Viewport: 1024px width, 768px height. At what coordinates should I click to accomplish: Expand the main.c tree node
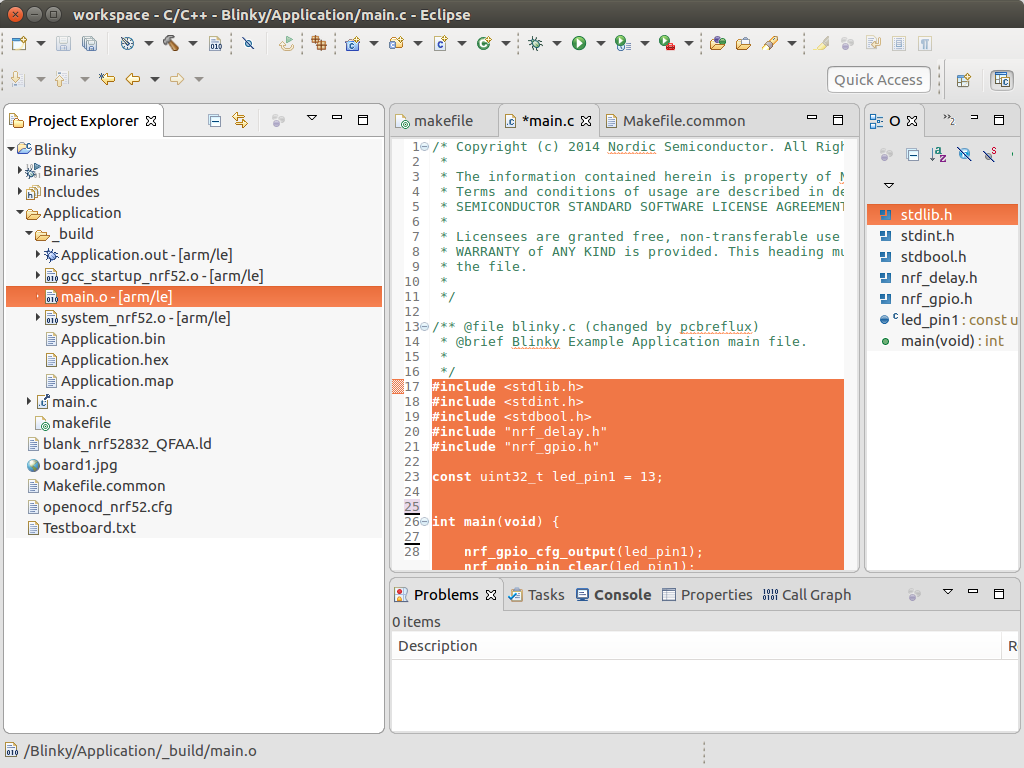tap(29, 401)
